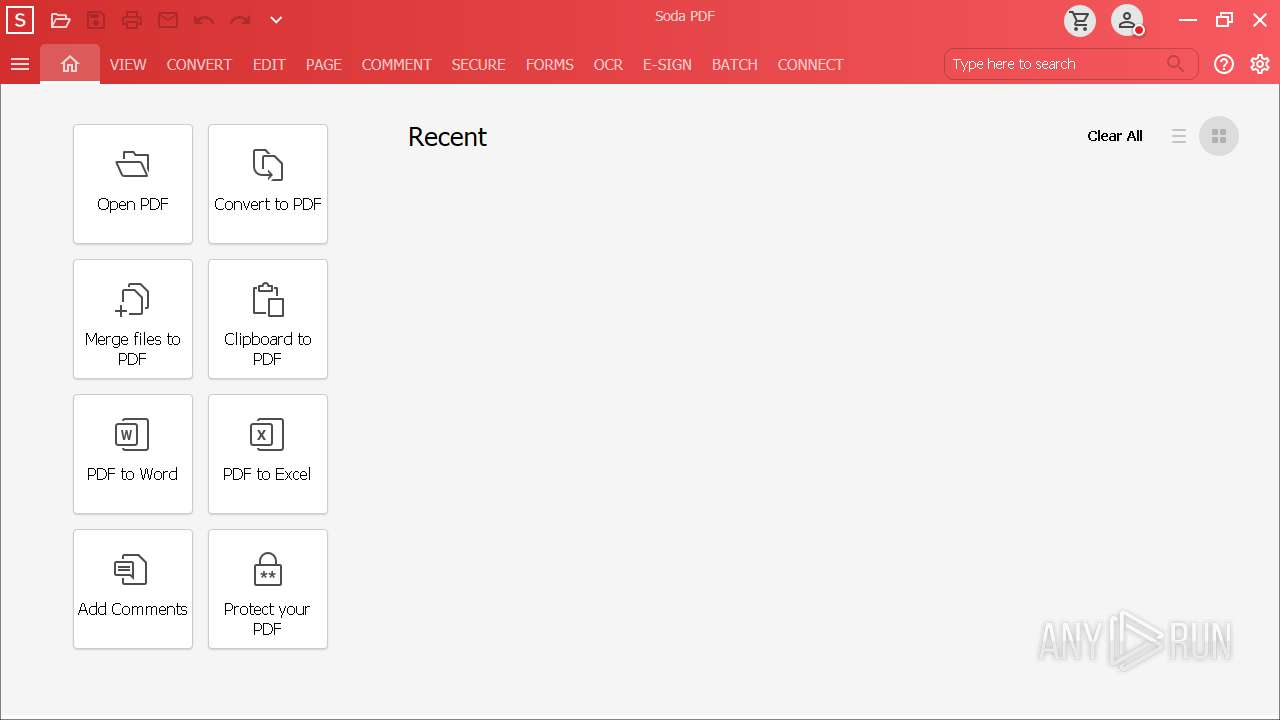Click the magnifier search icon
1280x720 pixels.
point(1176,64)
